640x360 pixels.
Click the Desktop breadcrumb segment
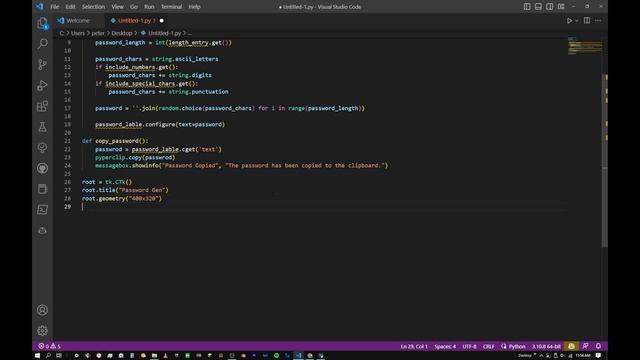point(122,33)
